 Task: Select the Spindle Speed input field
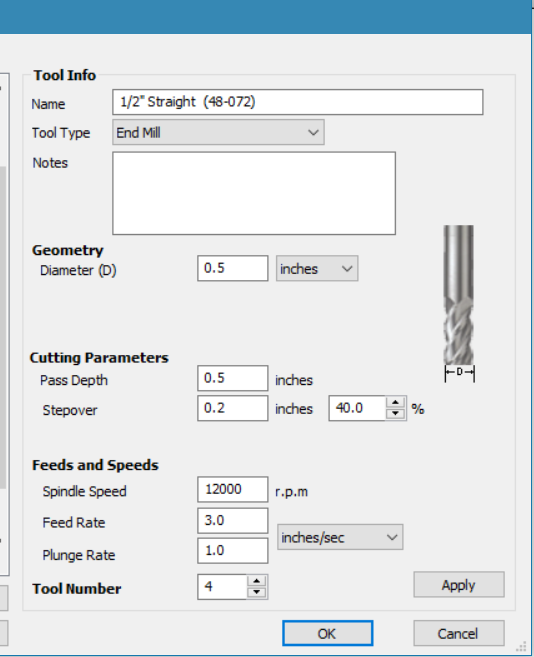click(x=233, y=489)
